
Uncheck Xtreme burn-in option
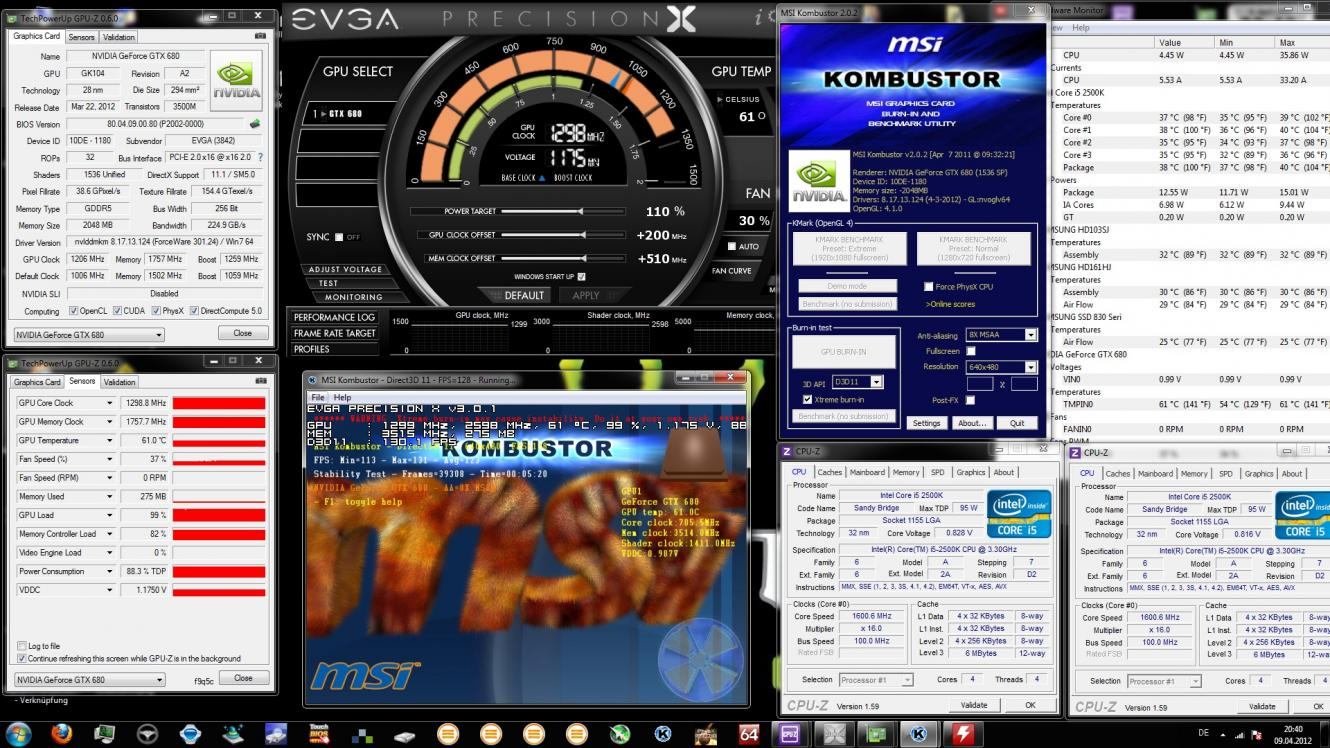tap(807, 400)
